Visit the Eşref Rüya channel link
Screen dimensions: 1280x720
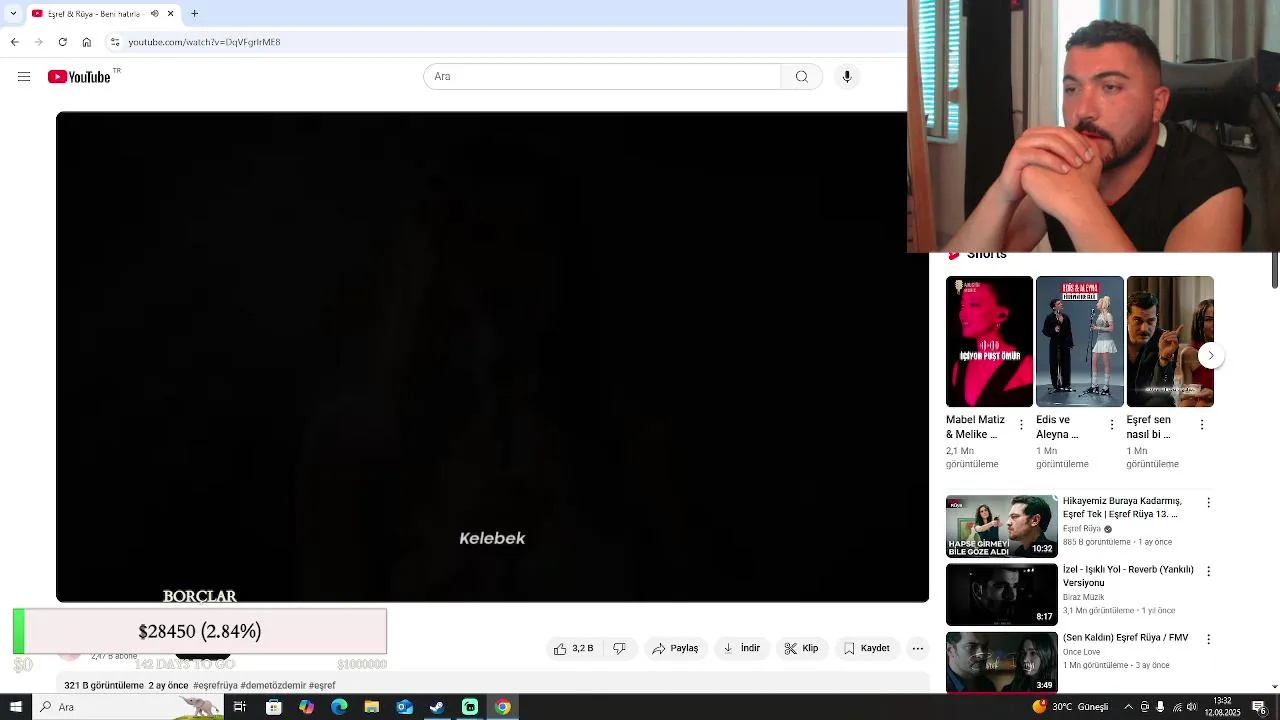1082,528
